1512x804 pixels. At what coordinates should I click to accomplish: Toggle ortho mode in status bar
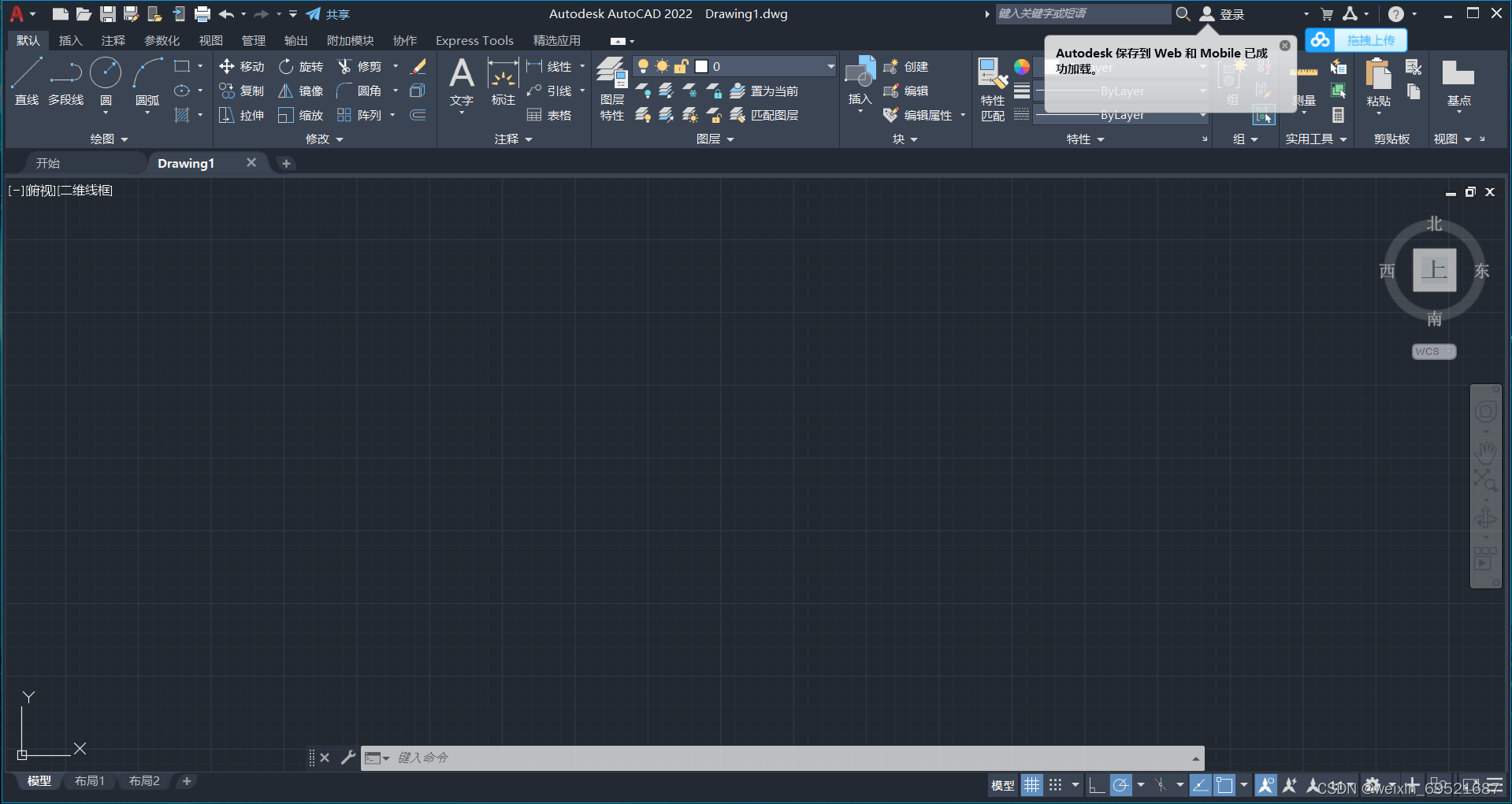pos(1096,785)
